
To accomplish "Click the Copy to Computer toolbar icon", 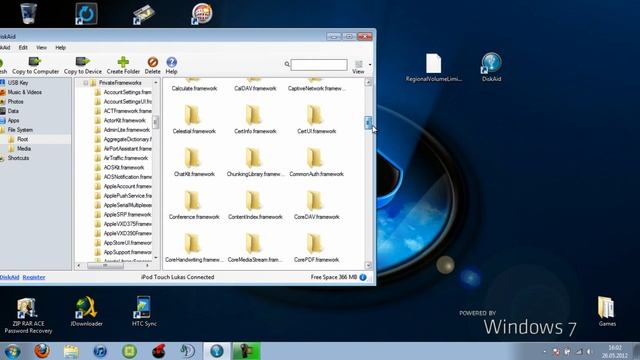I will click(x=35, y=62).
